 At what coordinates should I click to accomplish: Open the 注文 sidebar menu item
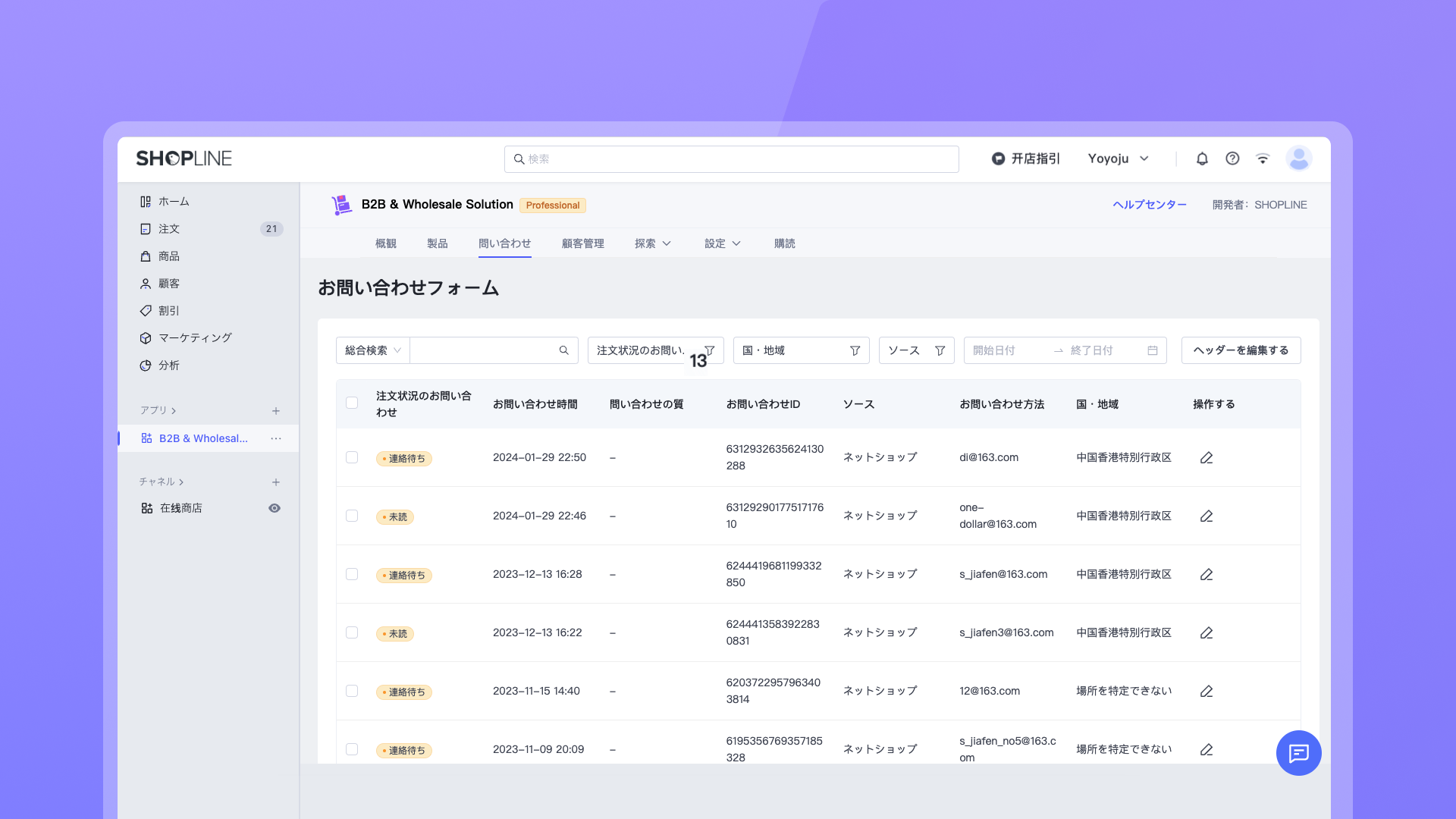click(169, 229)
